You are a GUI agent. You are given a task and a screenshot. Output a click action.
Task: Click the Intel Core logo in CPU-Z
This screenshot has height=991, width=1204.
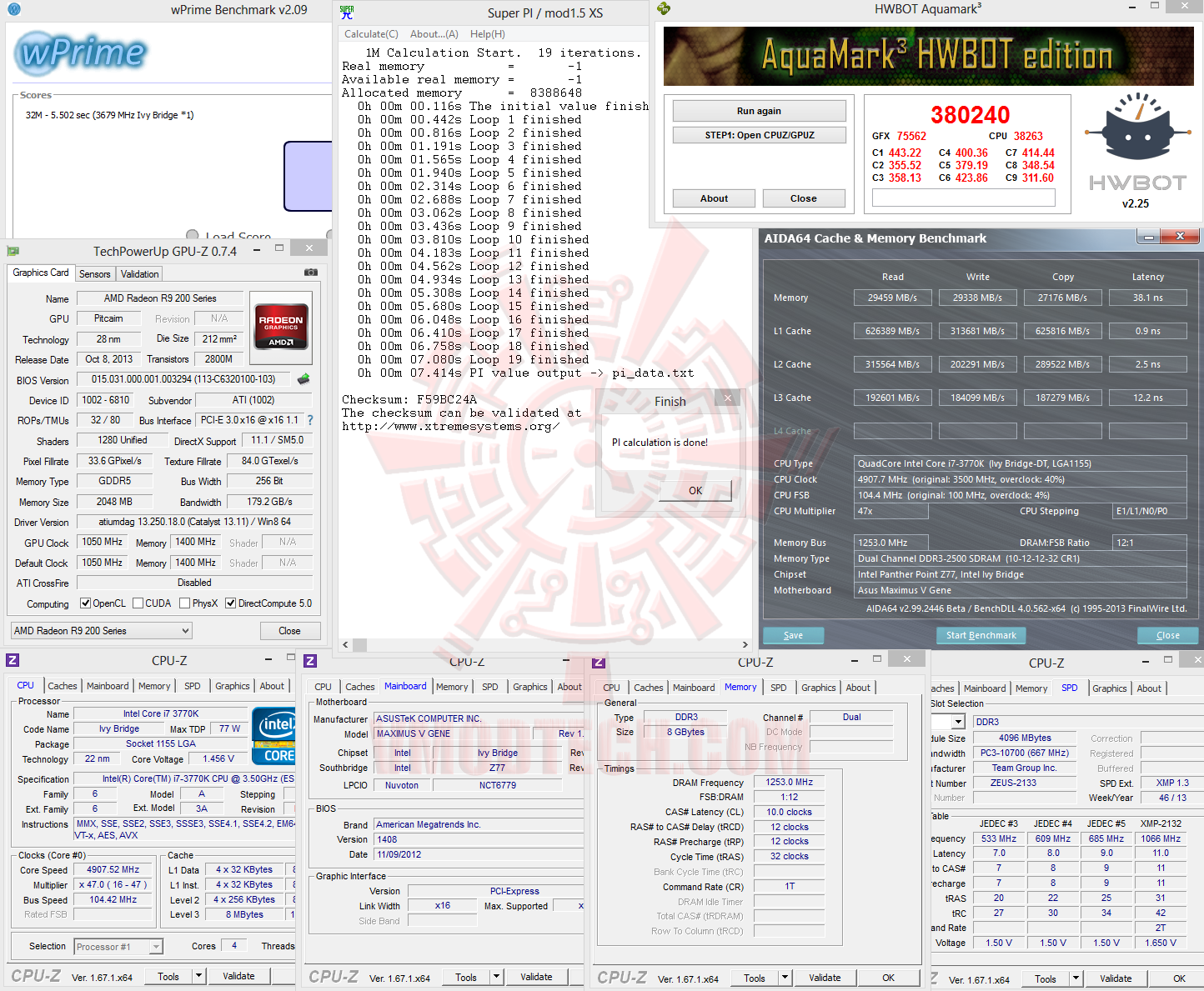(274, 736)
